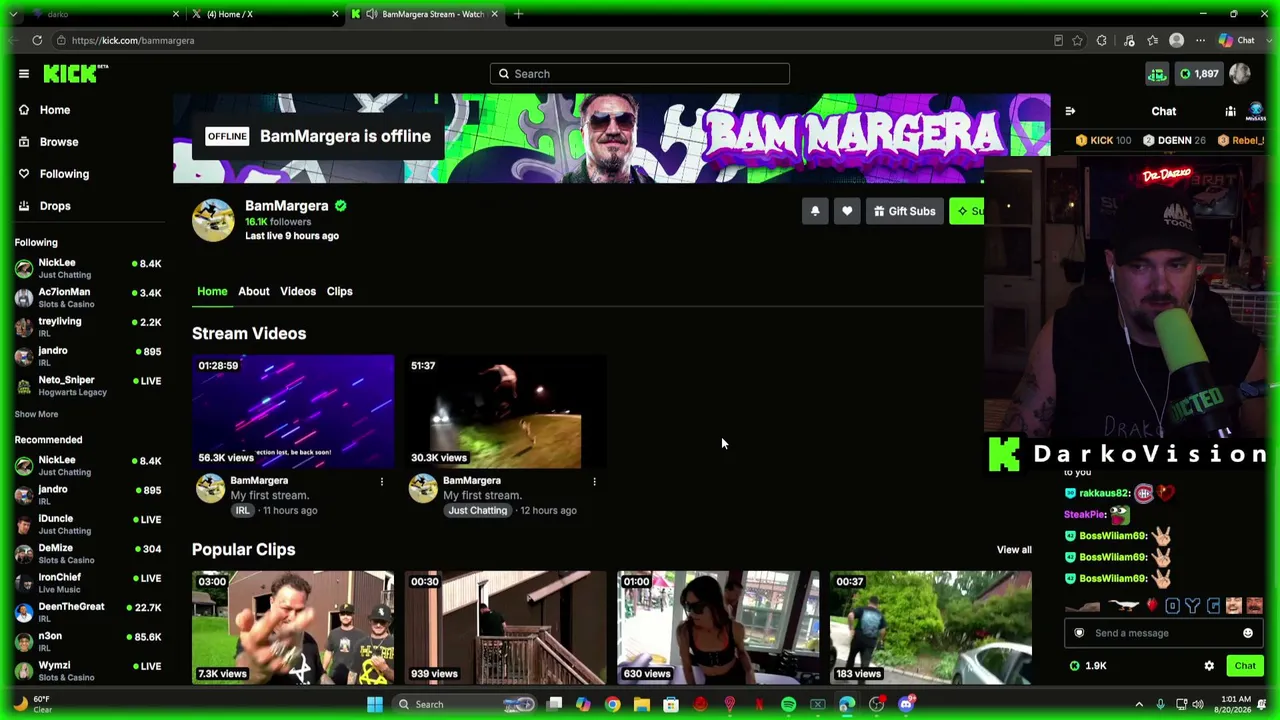
Task: Go to Home in the sidebar
Action: coord(55,110)
